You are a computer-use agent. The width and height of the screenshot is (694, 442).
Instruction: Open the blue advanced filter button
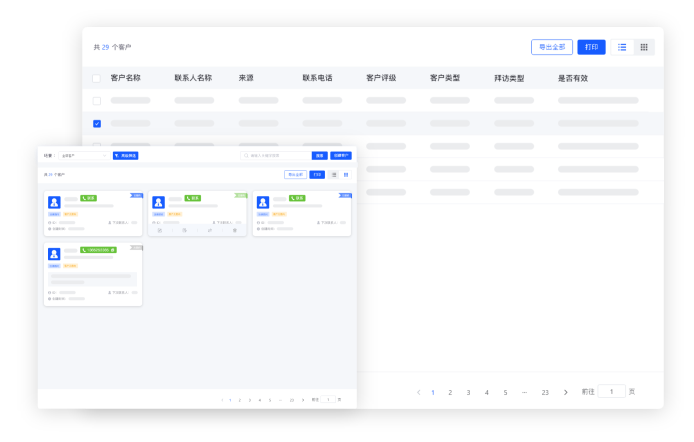click(125, 156)
